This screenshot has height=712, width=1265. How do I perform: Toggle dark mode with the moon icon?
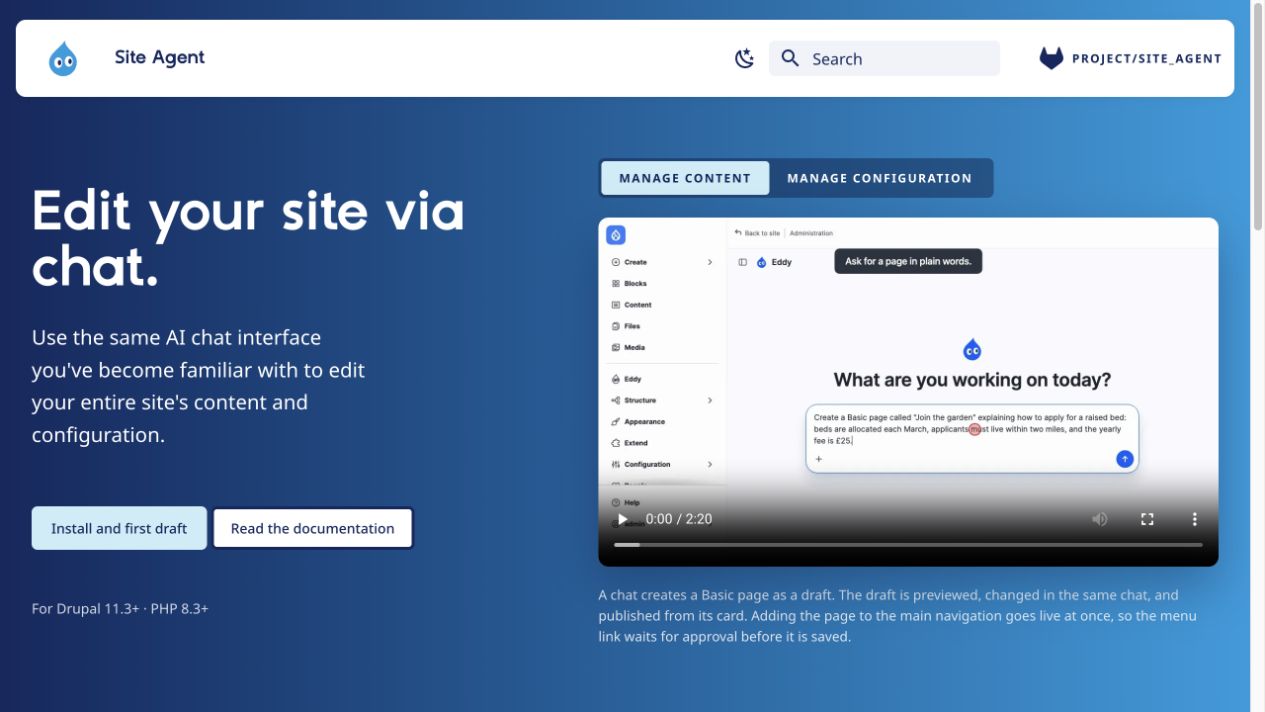click(x=744, y=59)
